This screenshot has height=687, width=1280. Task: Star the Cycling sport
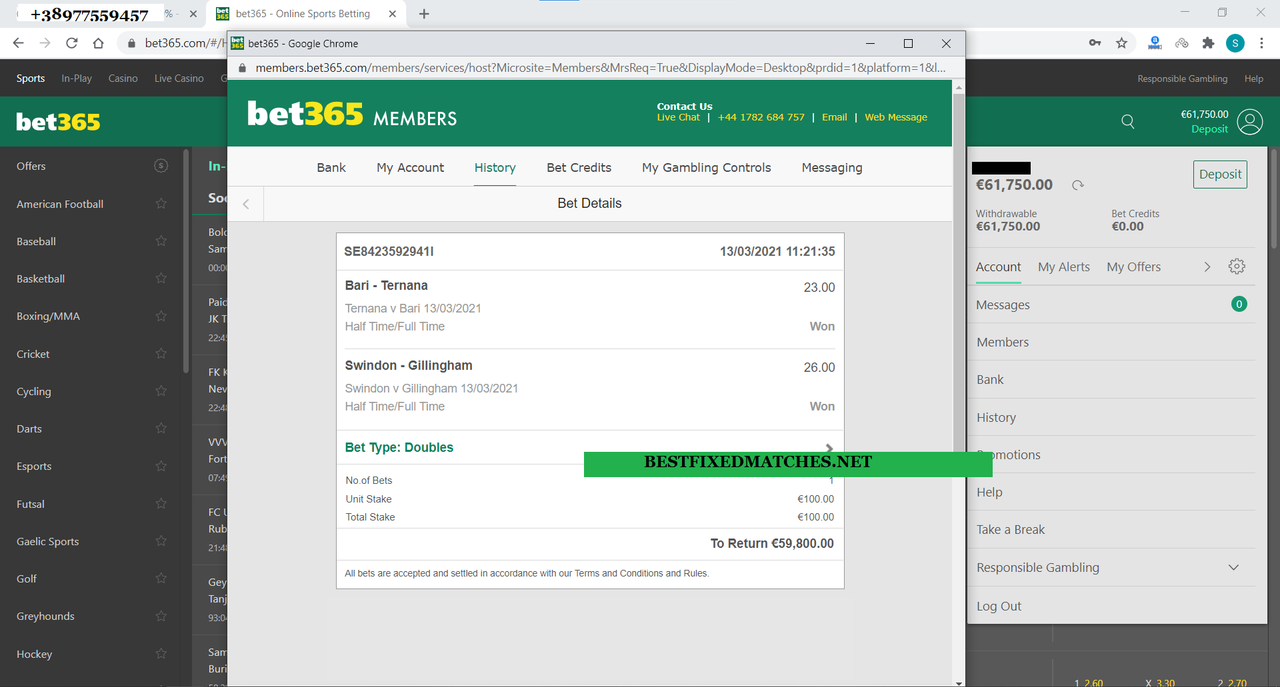(x=161, y=391)
